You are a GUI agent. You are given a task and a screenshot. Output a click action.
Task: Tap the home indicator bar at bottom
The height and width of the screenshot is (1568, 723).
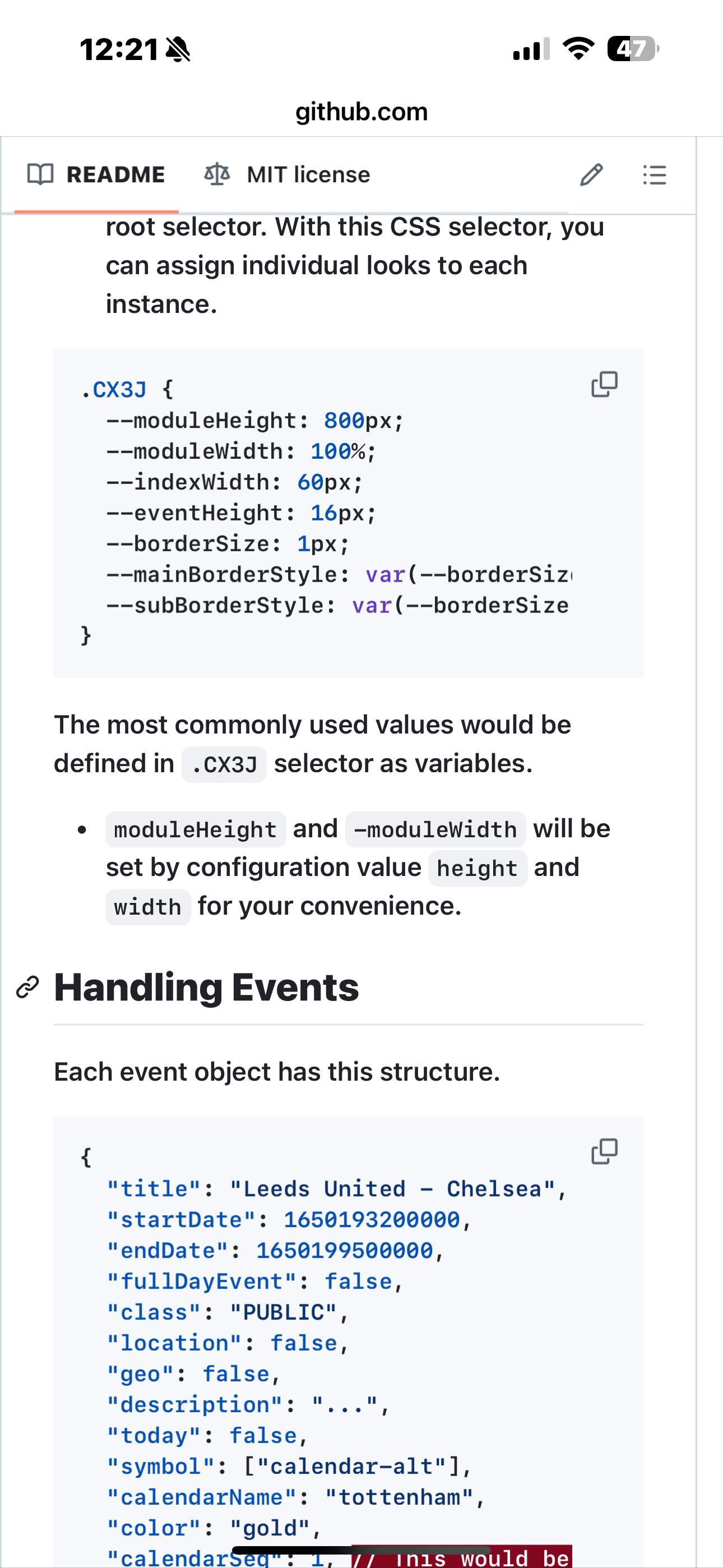(361, 1549)
